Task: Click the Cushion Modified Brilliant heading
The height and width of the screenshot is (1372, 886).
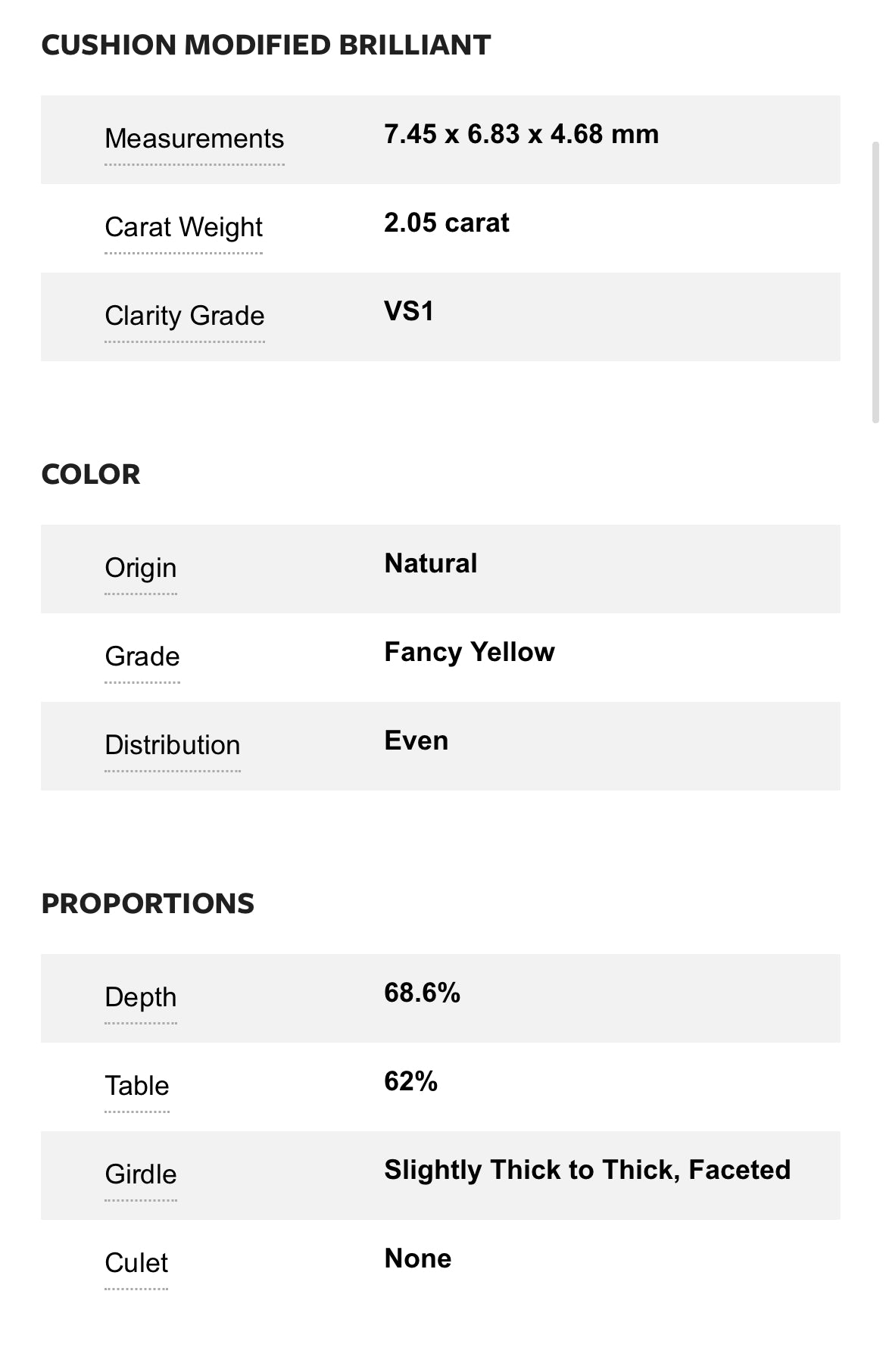Action: pyautogui.click(x=266, y=45)
